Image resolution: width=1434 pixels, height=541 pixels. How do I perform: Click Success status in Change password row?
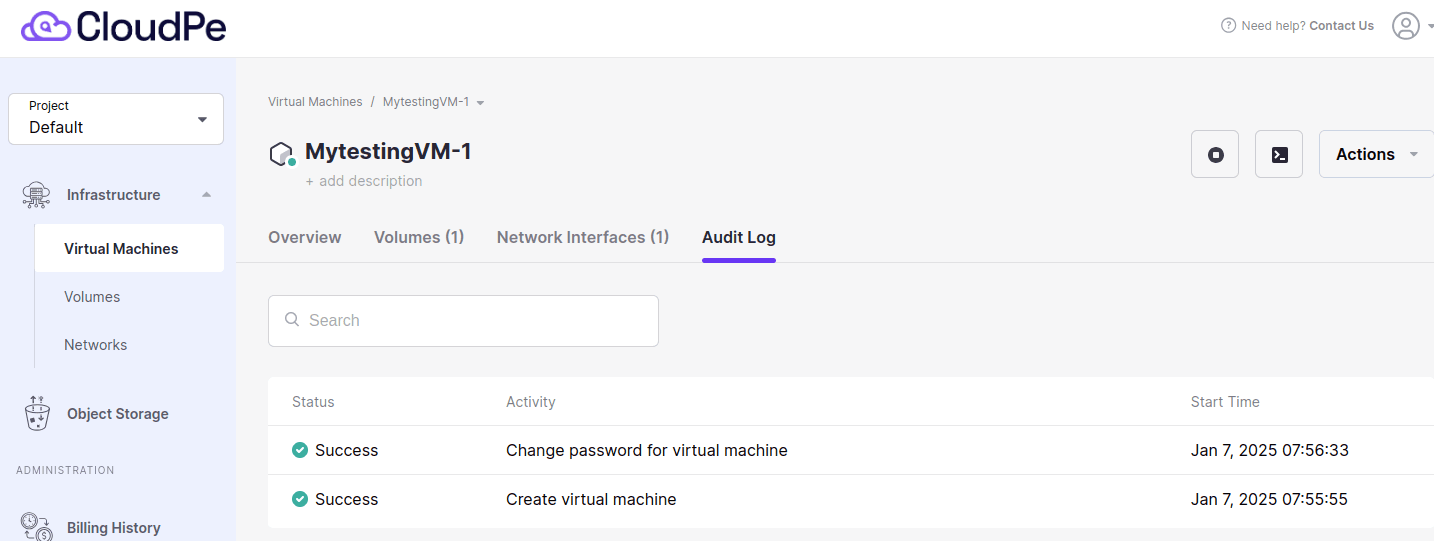tap(346, 450)
